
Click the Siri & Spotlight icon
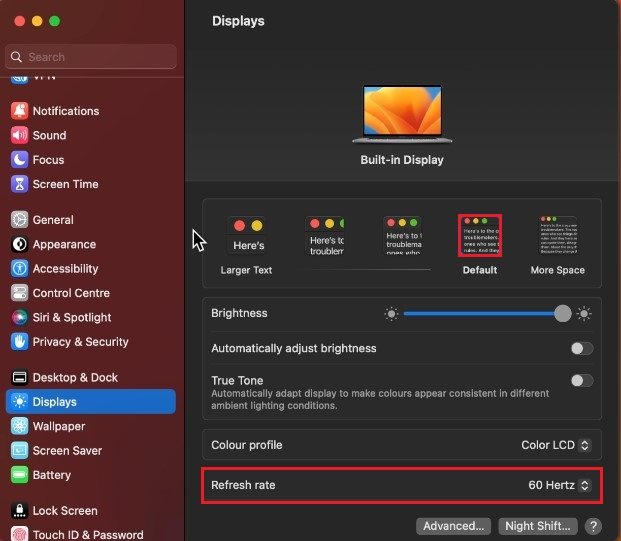pyautogui.click(x=19, y=317)
